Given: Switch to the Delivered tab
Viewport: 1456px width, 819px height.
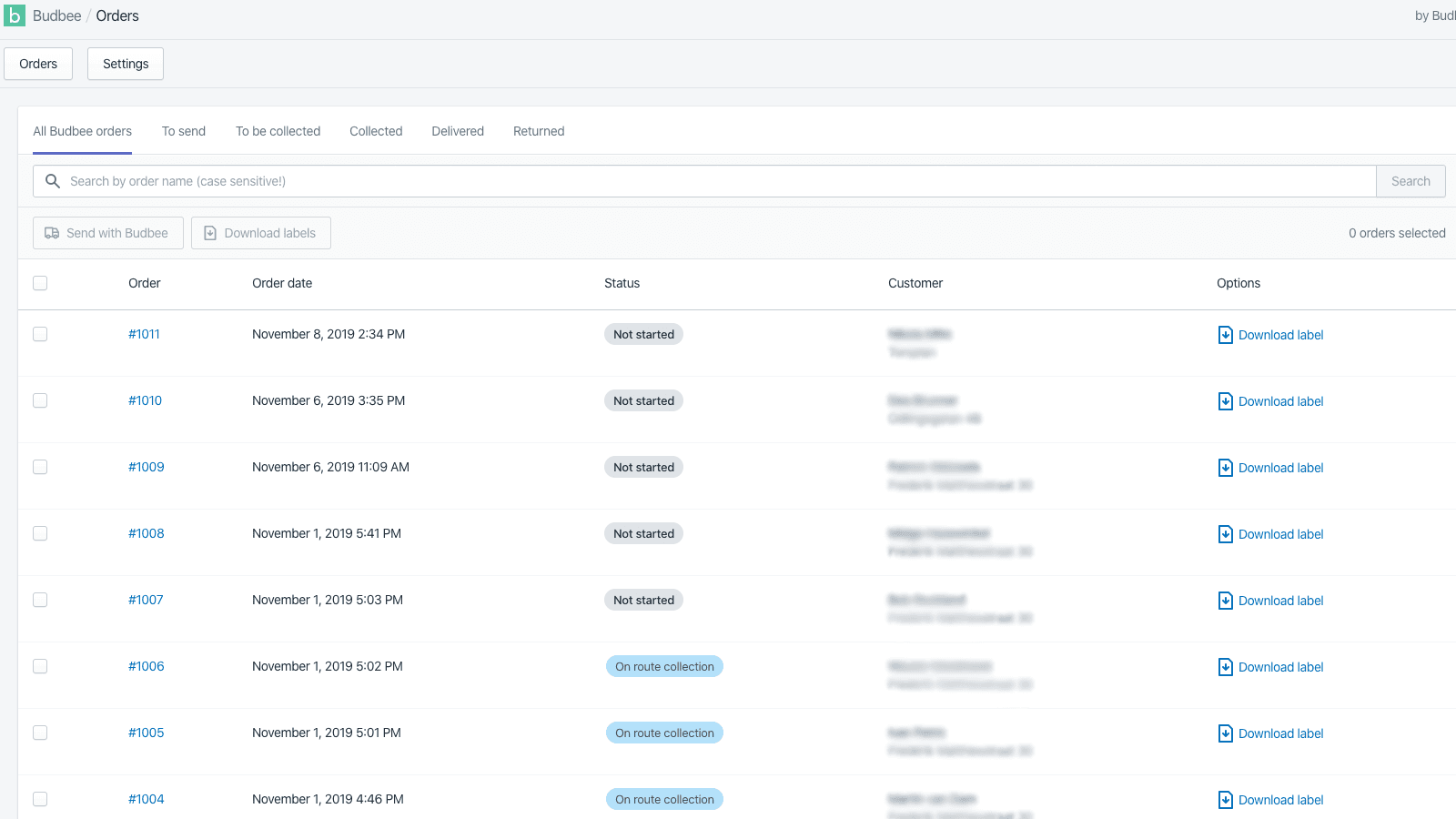Looking at the screenshot, I should (x=458, y=131).
